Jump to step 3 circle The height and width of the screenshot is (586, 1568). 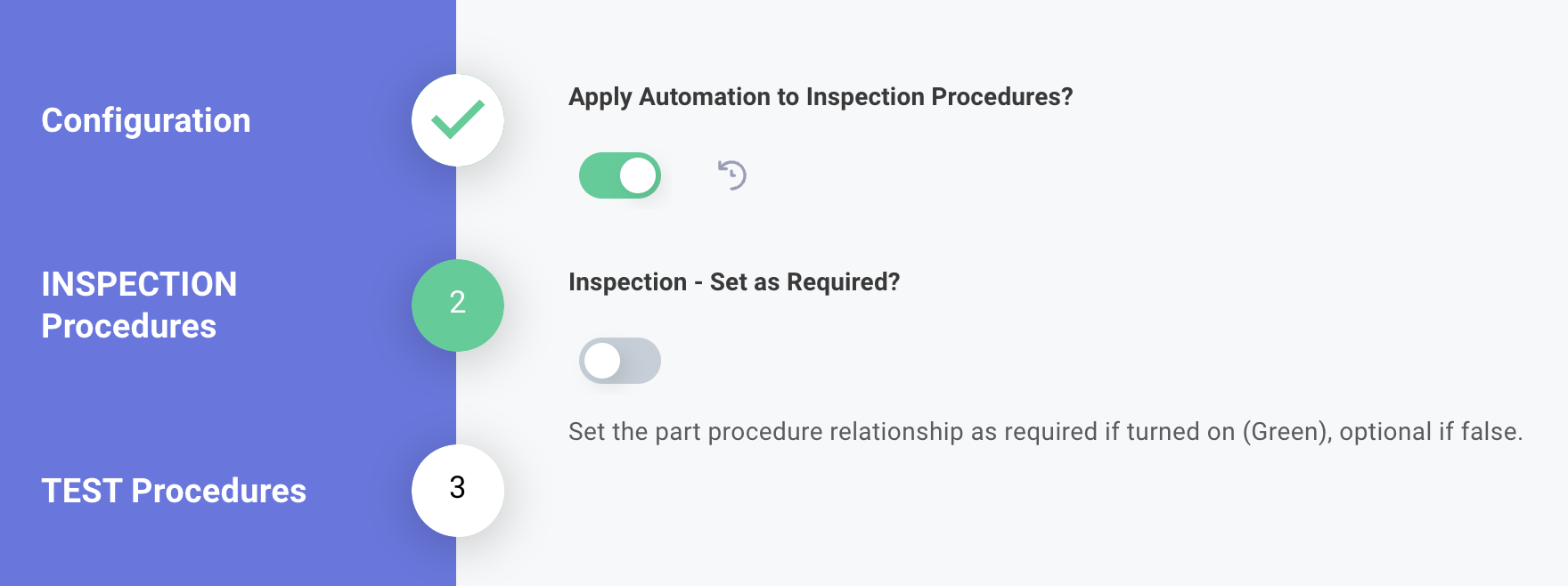[457, 491]
